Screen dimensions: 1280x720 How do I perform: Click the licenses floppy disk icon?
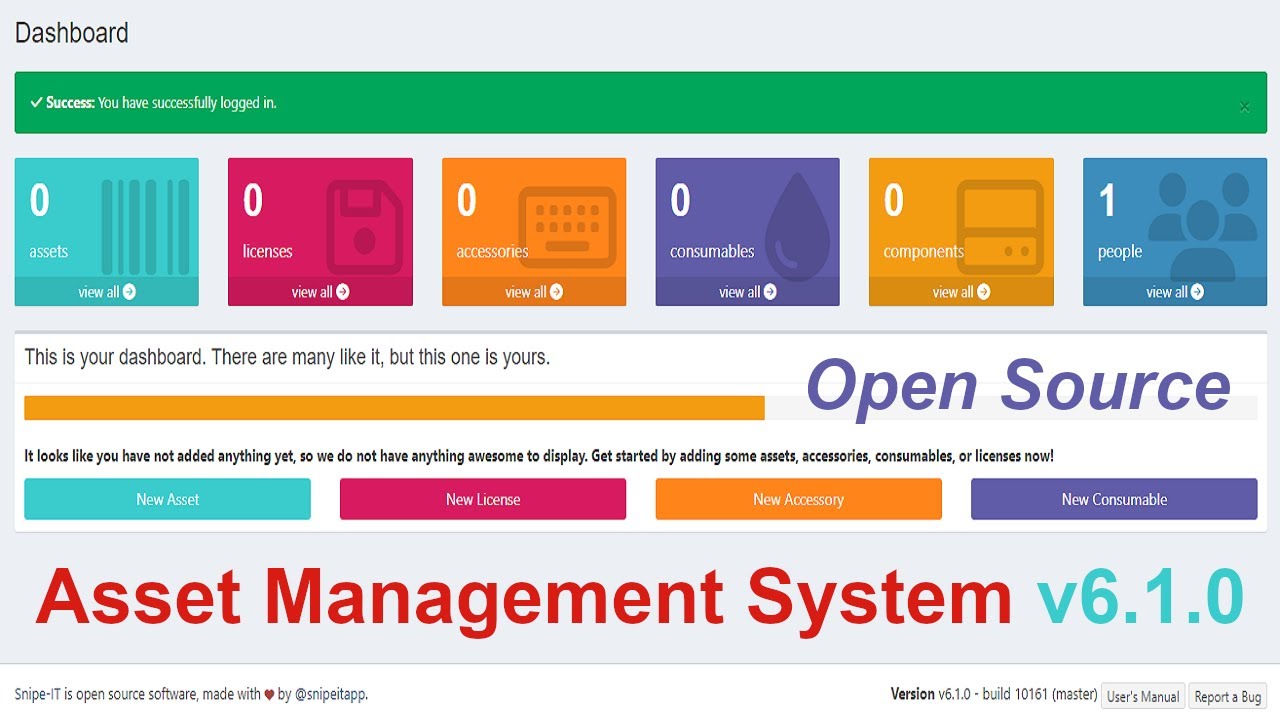365,227
